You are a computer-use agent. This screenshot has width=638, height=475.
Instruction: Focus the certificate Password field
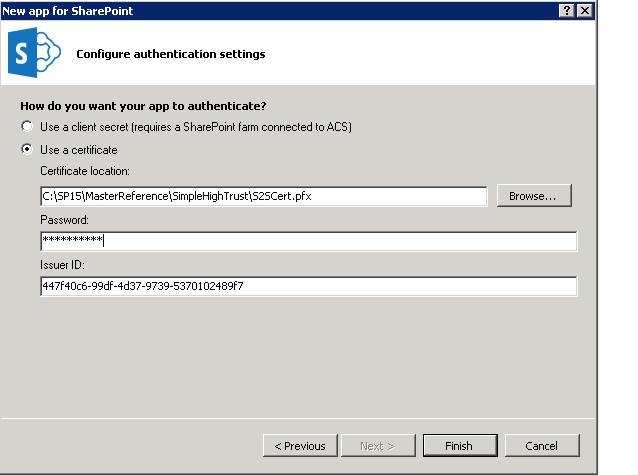[308, 241]
